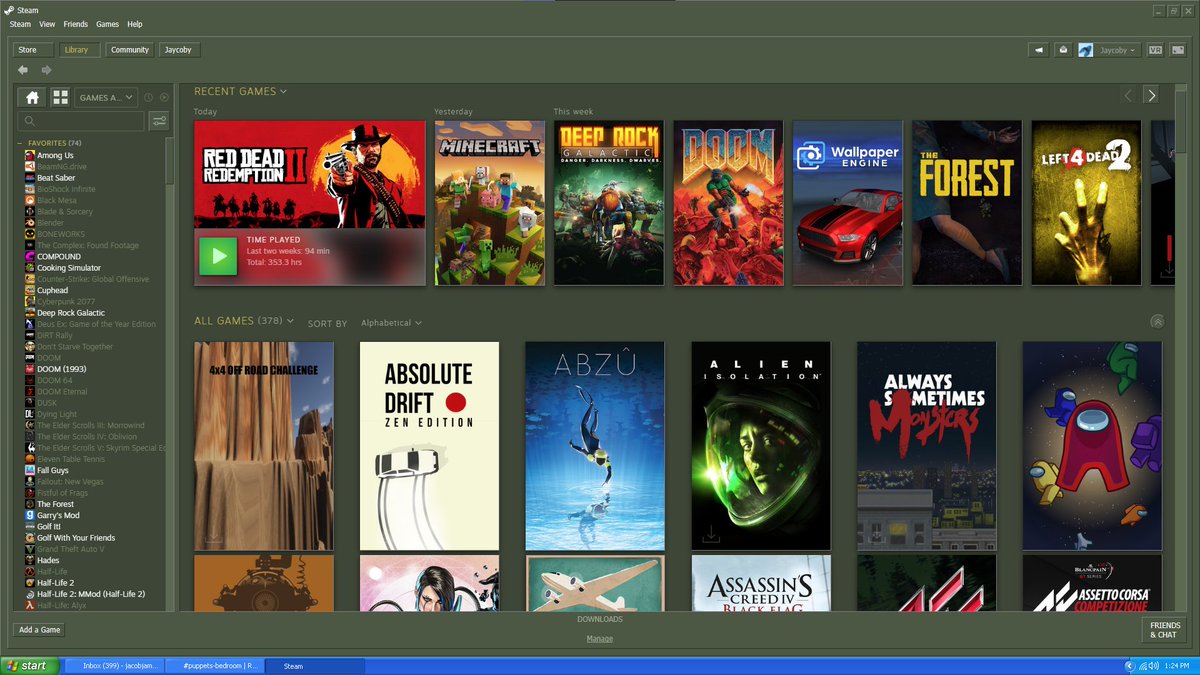The width and height of the screenshot is (1200, 675).
Task: Click the Windows Start button
Action: (28, 665)
